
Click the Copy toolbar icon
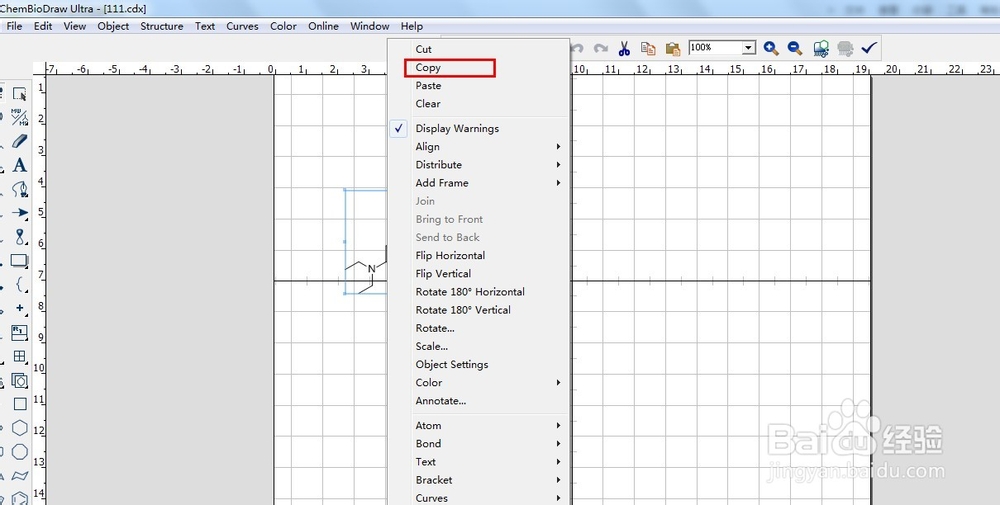point(648,48)
